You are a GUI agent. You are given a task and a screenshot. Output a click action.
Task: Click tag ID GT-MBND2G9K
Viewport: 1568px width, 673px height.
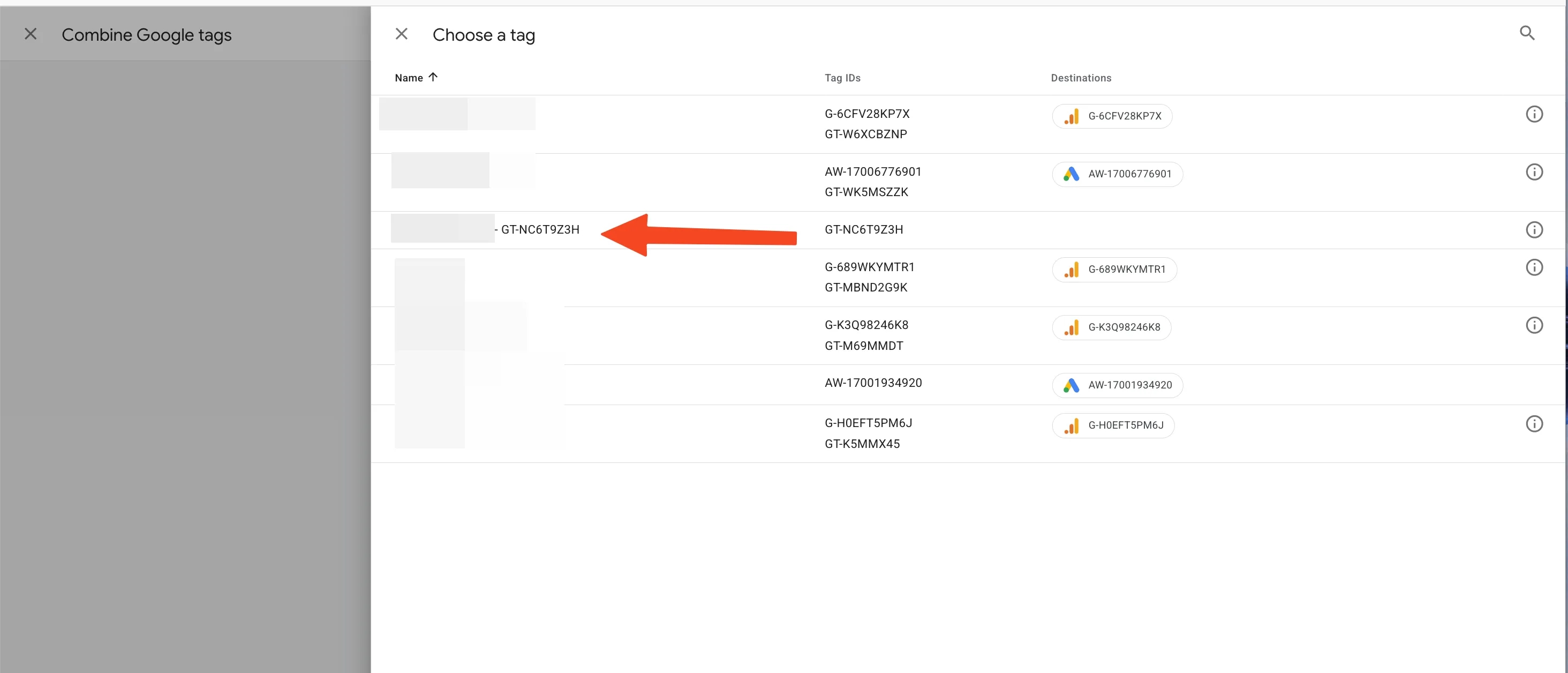click(x=865, y=287)
